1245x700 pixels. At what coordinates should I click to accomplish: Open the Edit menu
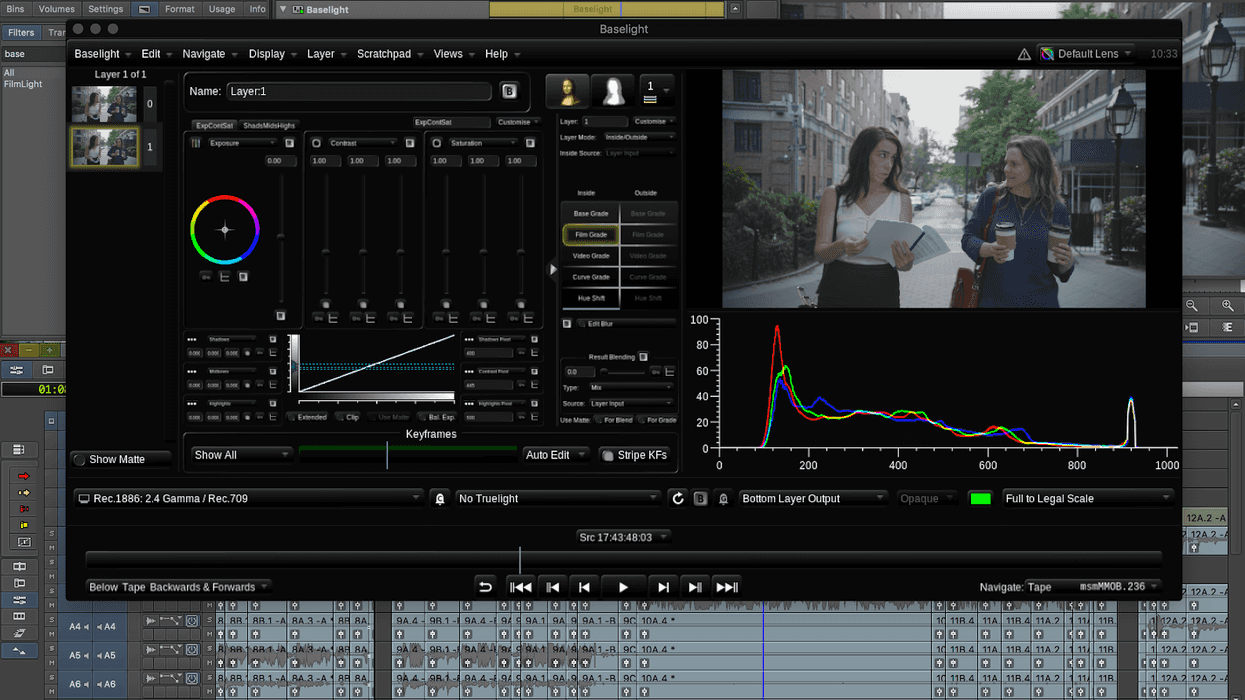pyautogui.click(x=156, y=54)
